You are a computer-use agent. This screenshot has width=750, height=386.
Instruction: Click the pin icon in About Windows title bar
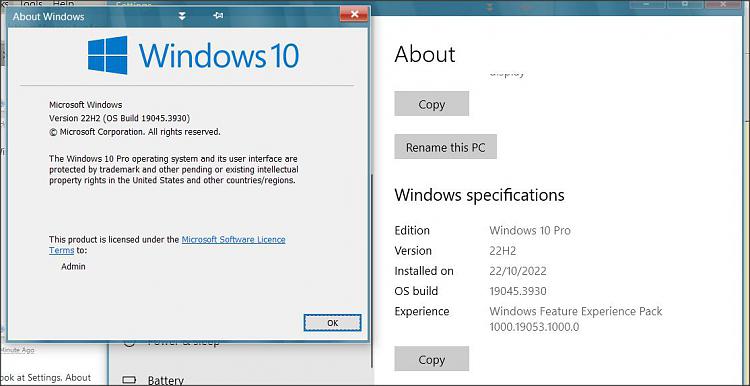point(218,16)
